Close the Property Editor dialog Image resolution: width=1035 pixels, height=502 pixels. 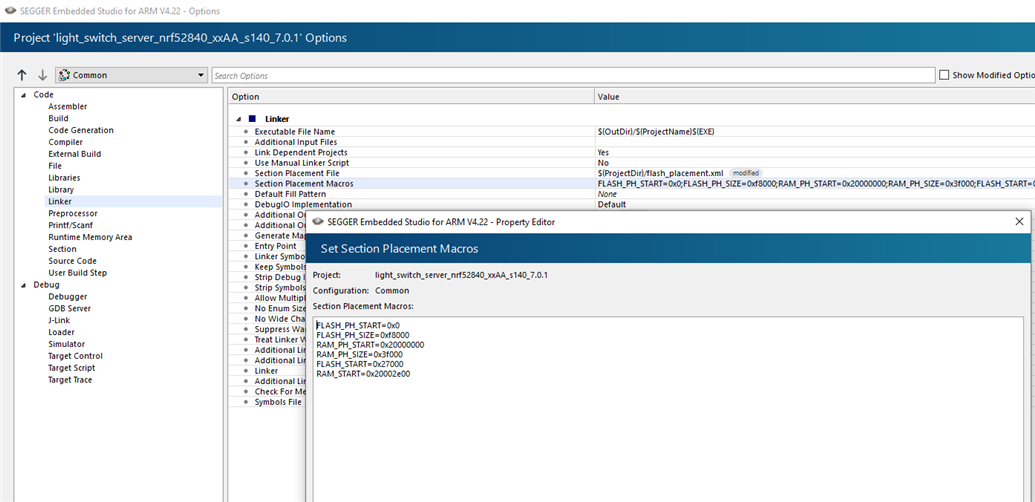click(x=1018, y=222)
